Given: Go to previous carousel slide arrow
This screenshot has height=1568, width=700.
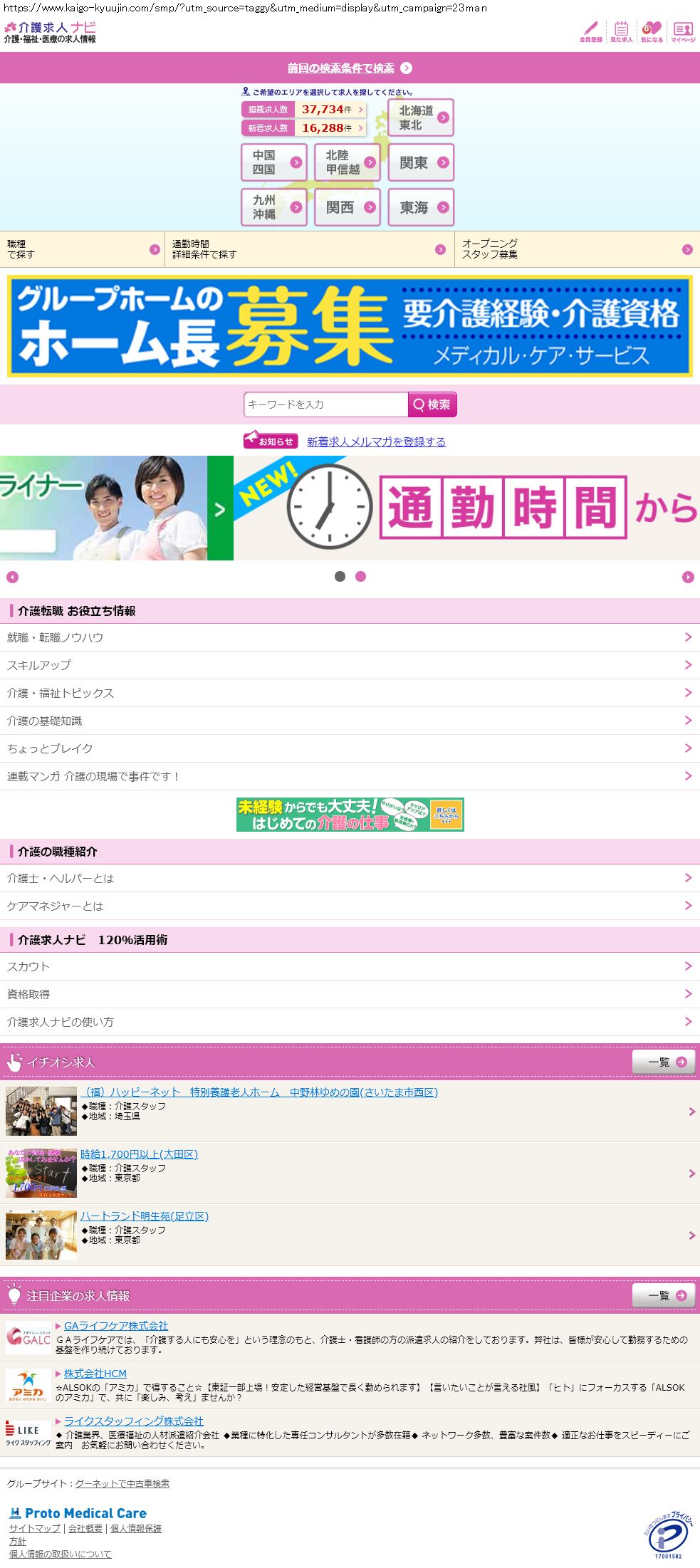Looking at the screenshot, I should point(12,577).
